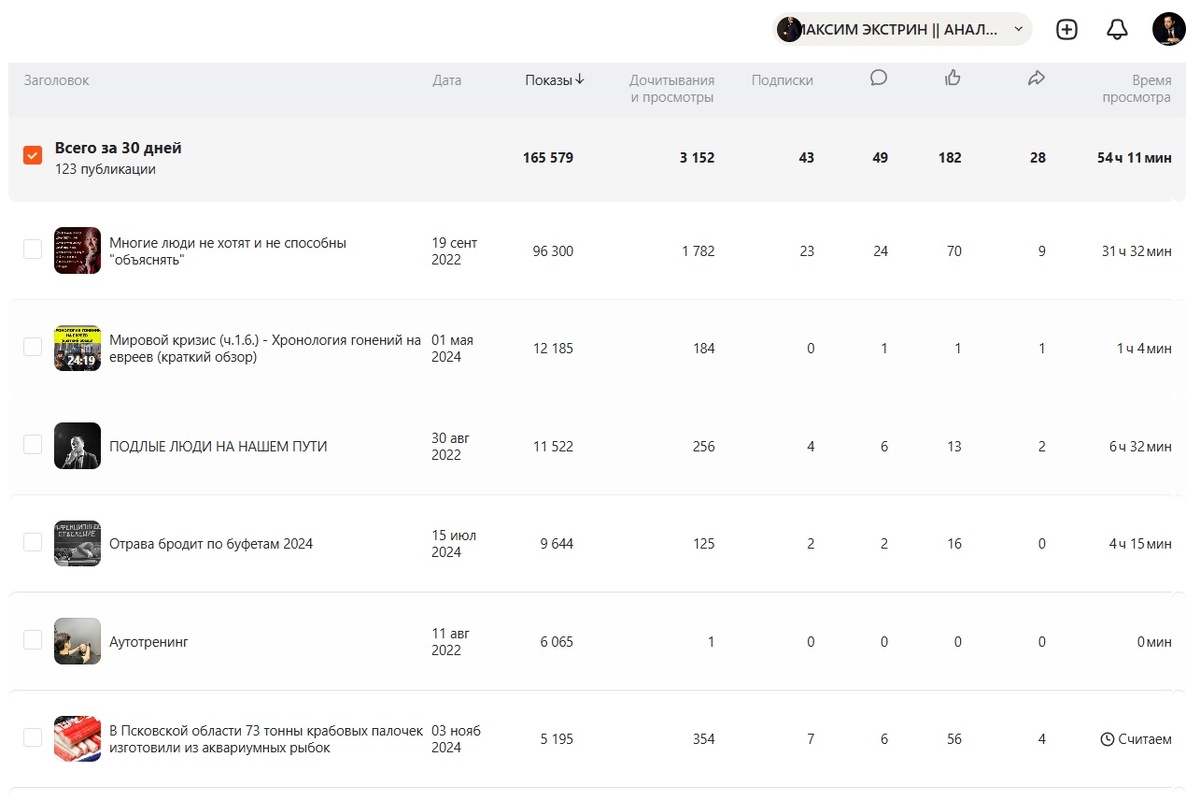Click the clock icon next to Считаем
1200x800 pixels.
pos(1107,739)
